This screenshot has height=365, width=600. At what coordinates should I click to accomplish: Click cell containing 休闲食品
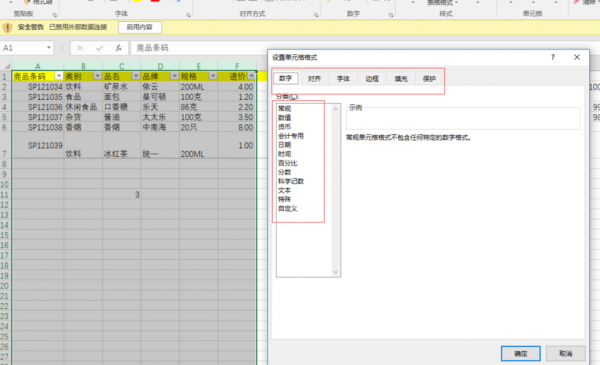83,107
